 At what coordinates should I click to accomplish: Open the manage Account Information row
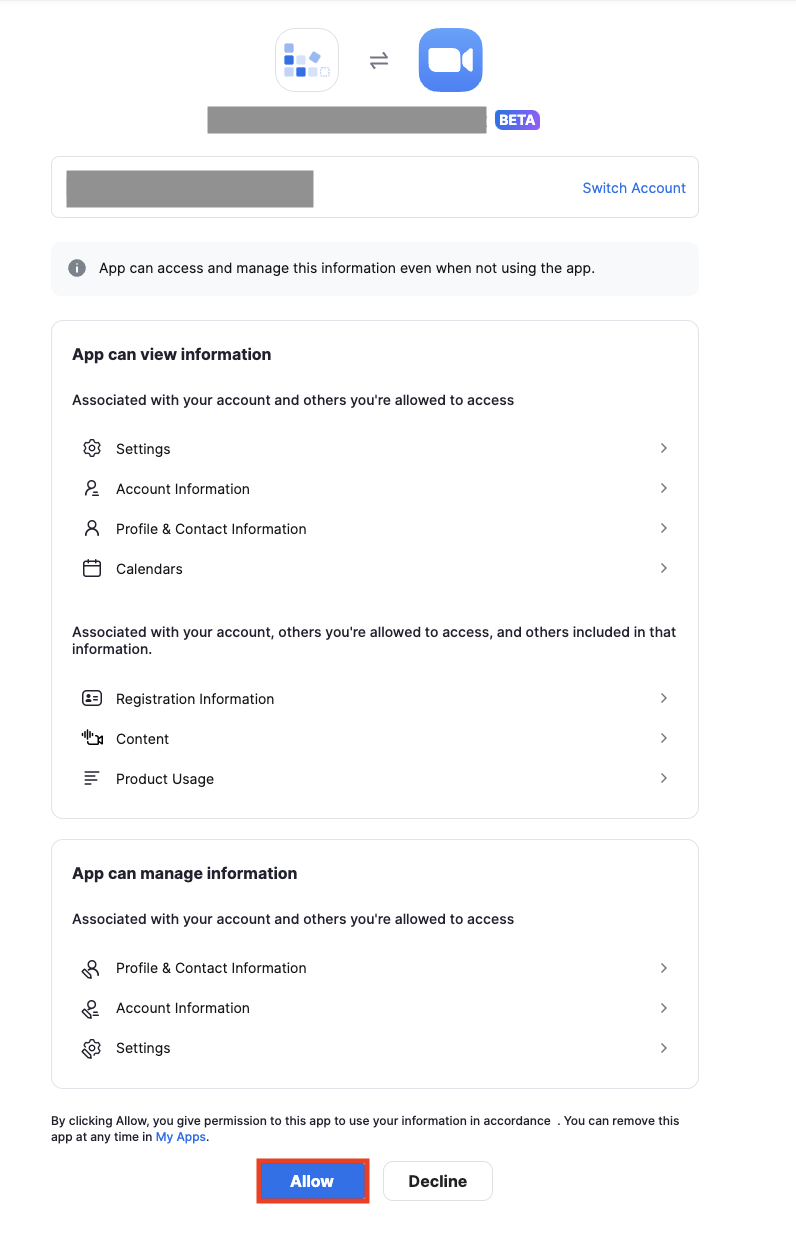[x=375, y=1008]
